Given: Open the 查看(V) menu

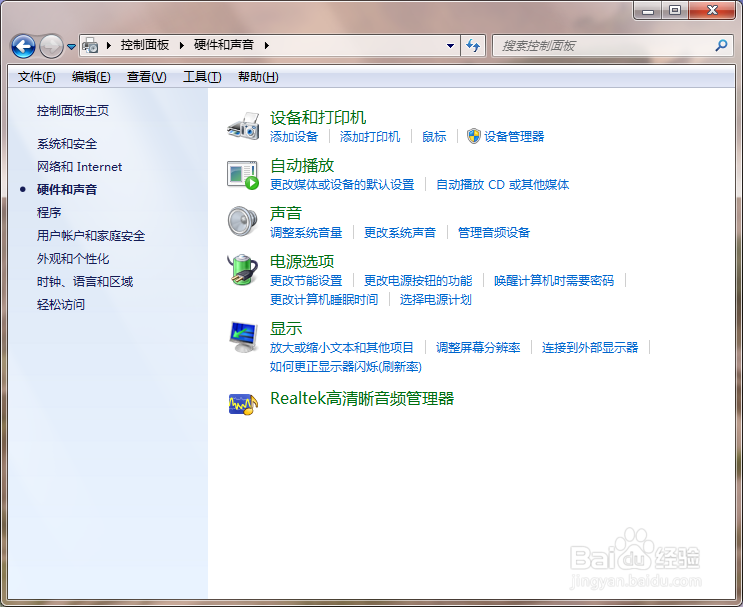Looking at the screenshot, I should pyautogui.click(x=146, y=77).
